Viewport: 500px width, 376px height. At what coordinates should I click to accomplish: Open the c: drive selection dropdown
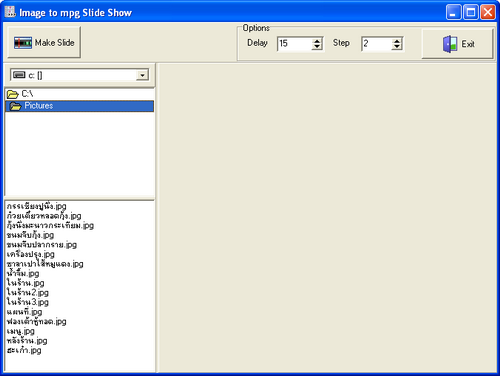(142, 75)
